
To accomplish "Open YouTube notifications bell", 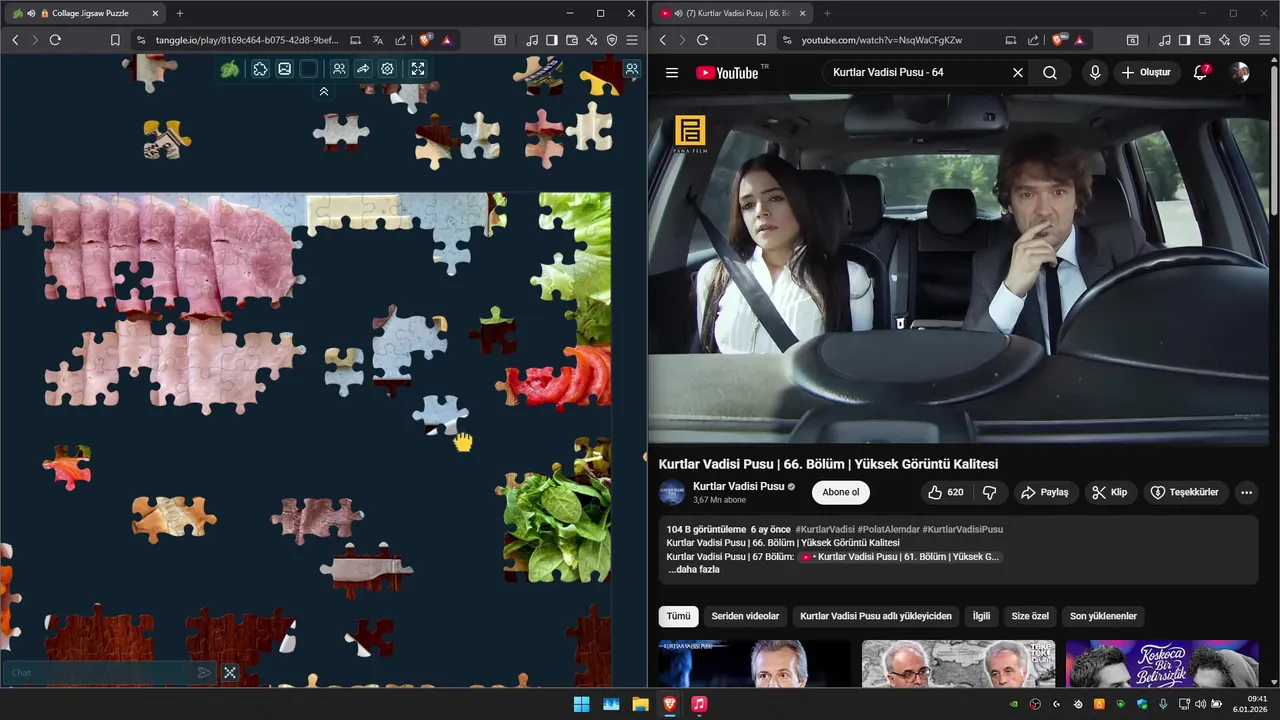I will (1201, 72).
